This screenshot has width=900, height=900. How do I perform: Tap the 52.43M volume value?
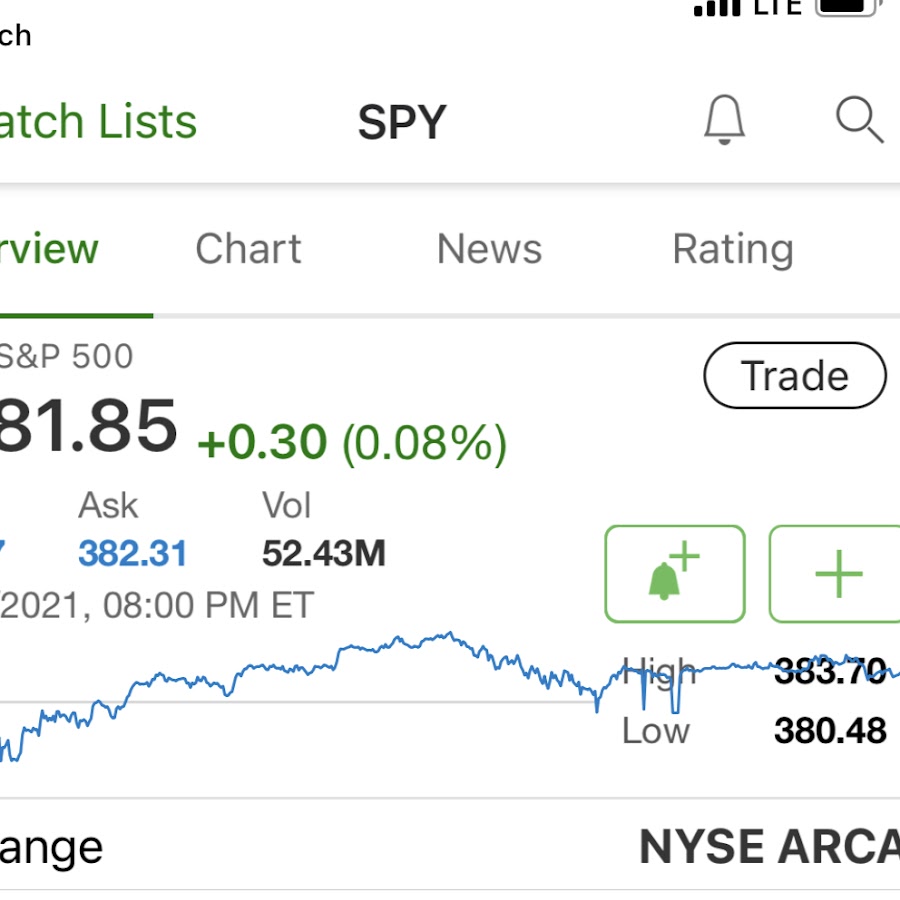point(324,553)
